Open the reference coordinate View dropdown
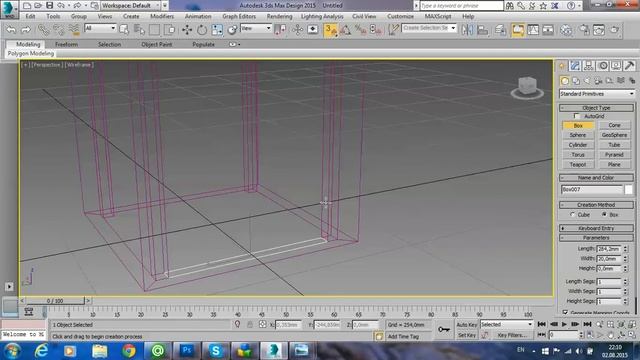 pos(256,28)
